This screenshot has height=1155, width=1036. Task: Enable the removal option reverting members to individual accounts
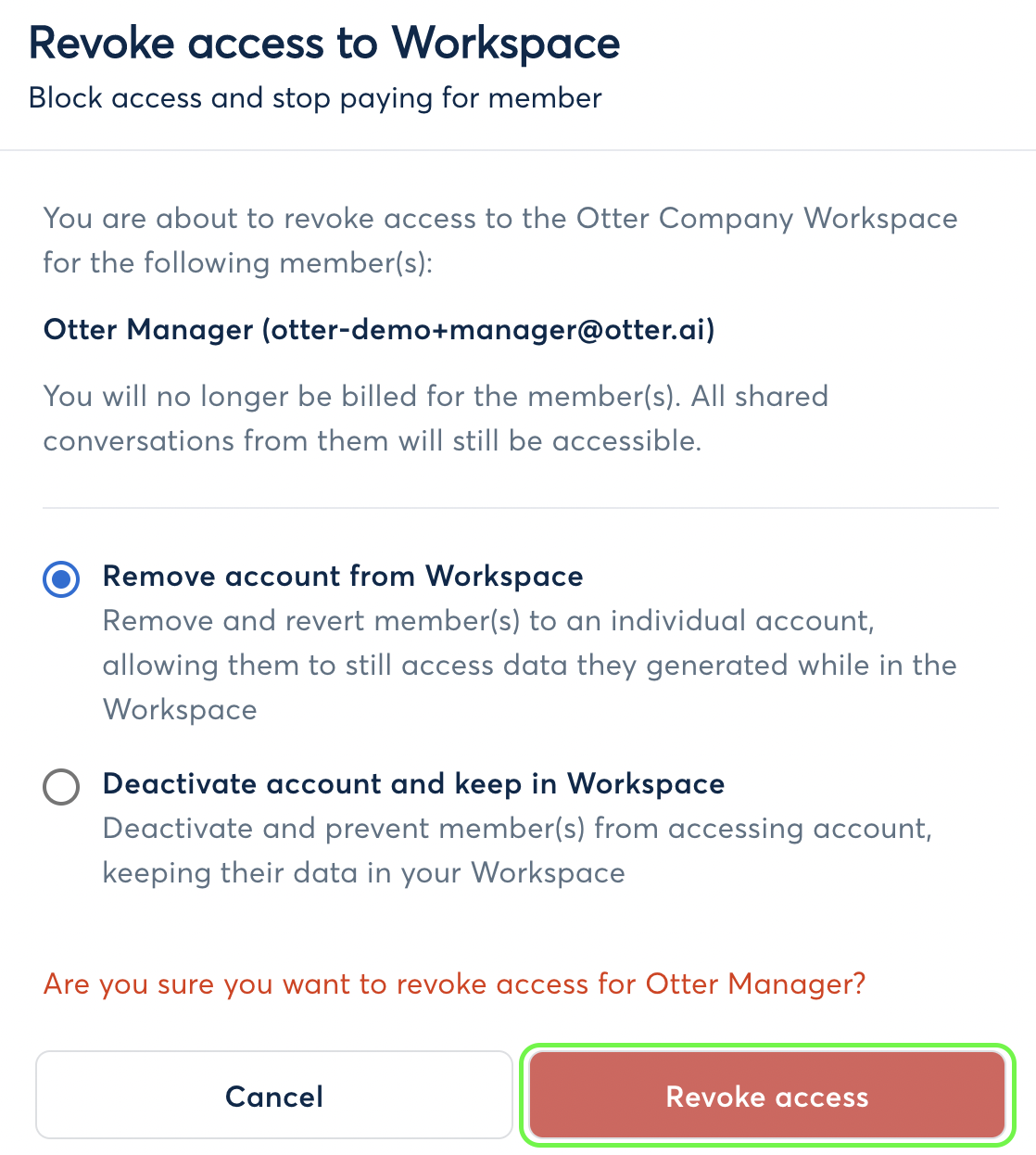[x=61, y=578]
